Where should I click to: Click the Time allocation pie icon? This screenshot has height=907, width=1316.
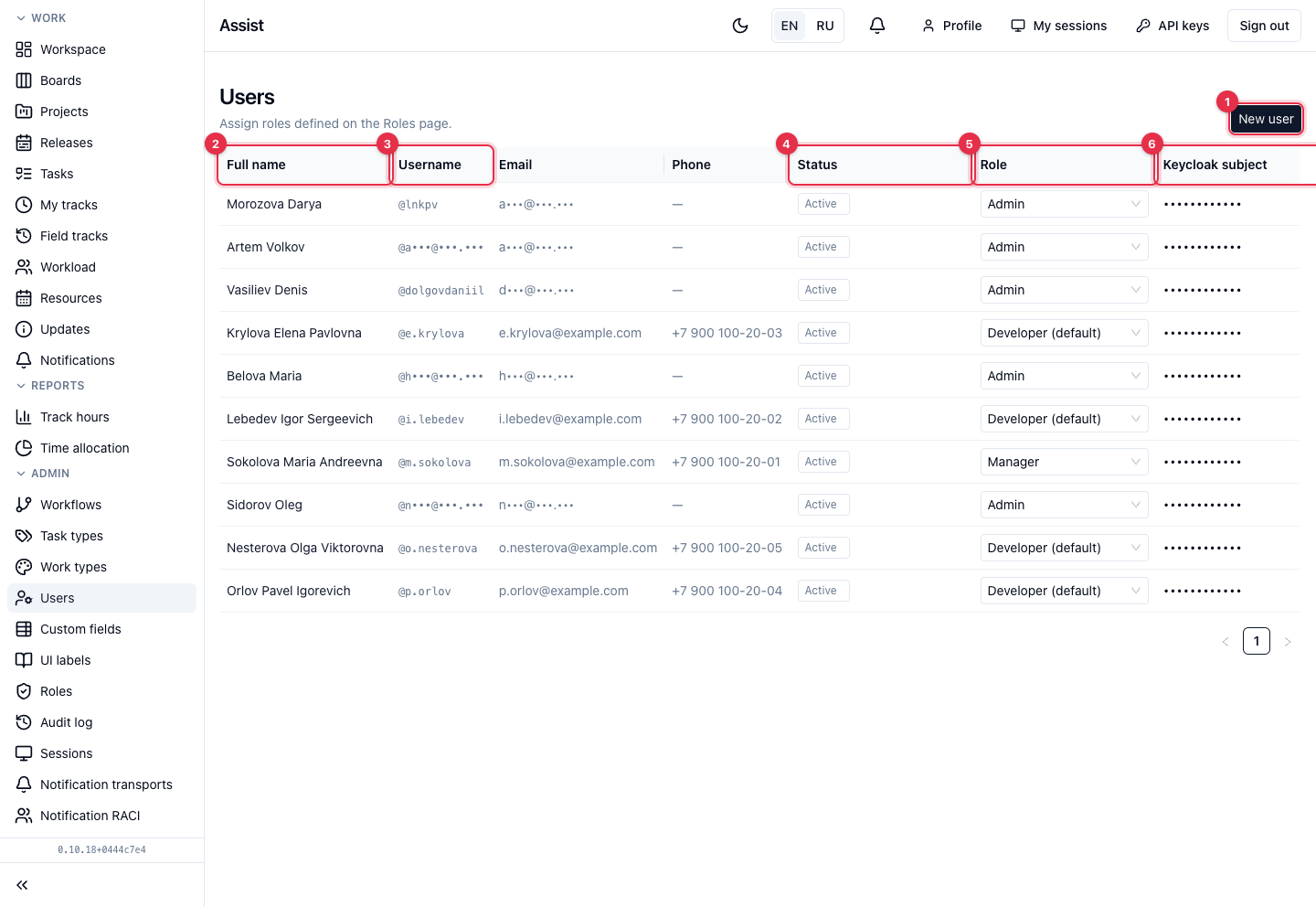point(24,448)
